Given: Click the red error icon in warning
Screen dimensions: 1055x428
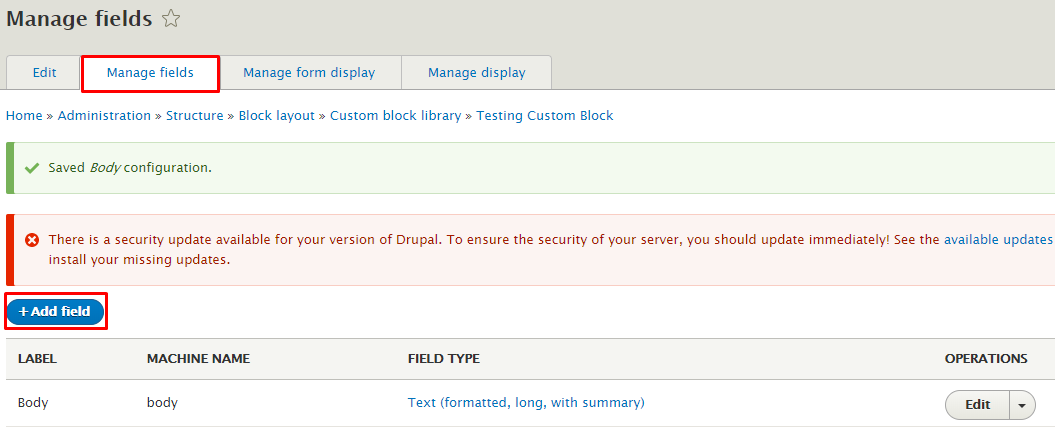Looking at the screenshot, I should [x=32, y=240].
